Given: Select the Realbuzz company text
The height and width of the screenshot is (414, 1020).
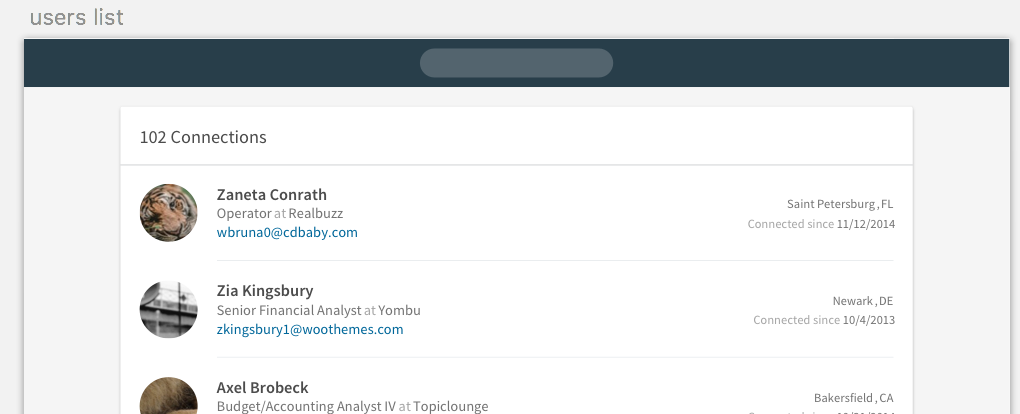Looking at the screenshot, I should pos(316,214).
